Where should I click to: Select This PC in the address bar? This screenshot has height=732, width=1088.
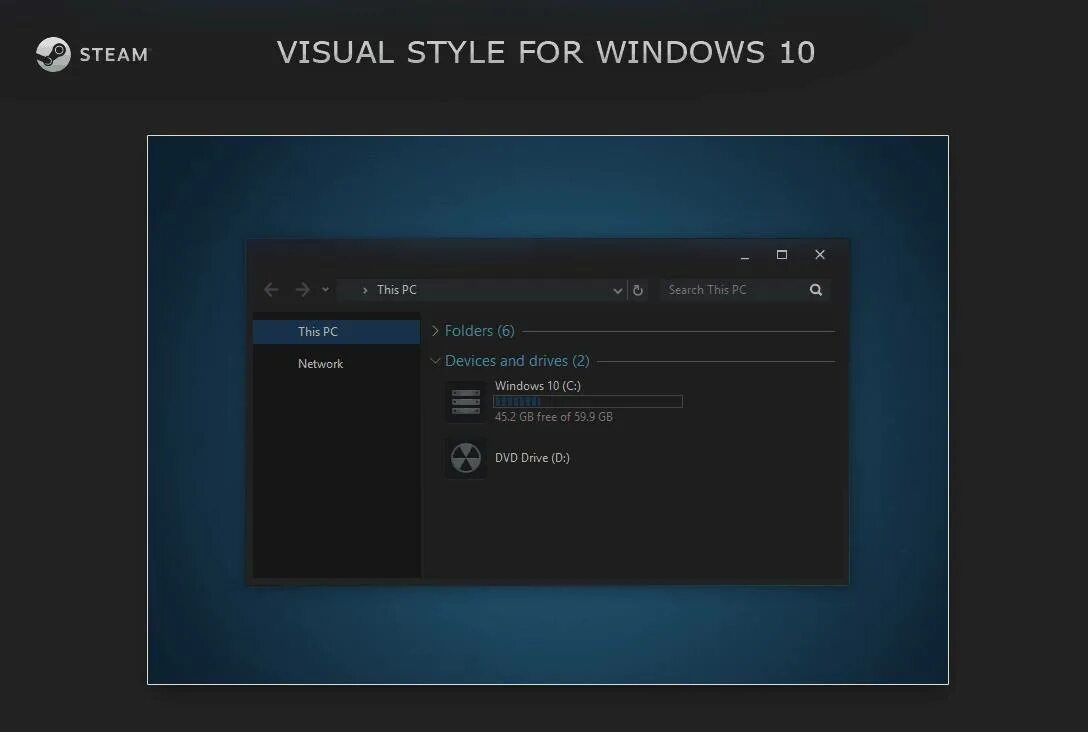(397, 289)
